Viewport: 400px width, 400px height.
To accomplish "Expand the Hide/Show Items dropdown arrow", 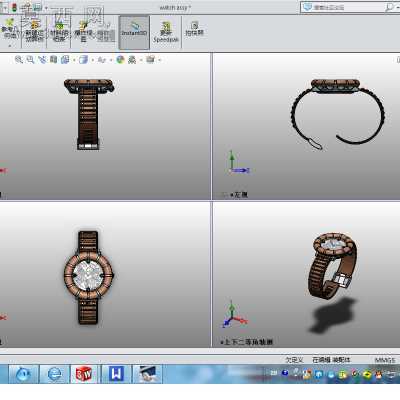I will [x=111, y=60].
